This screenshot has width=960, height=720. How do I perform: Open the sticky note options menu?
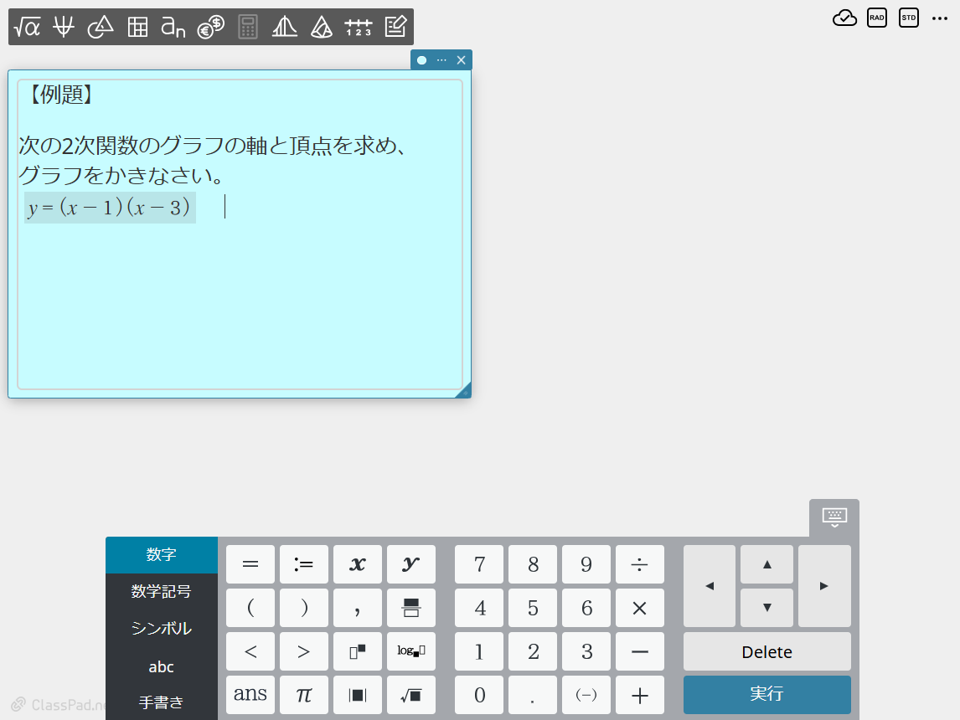click(x=440, y=60)
